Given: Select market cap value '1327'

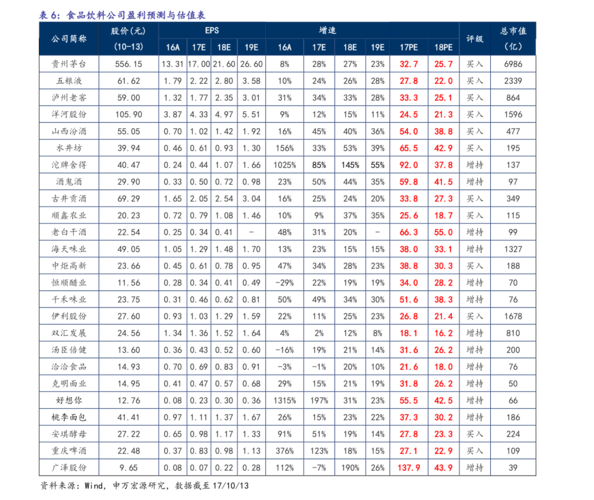Looking at the screenshot, I should pyautogui.click(x=513, y=249).
